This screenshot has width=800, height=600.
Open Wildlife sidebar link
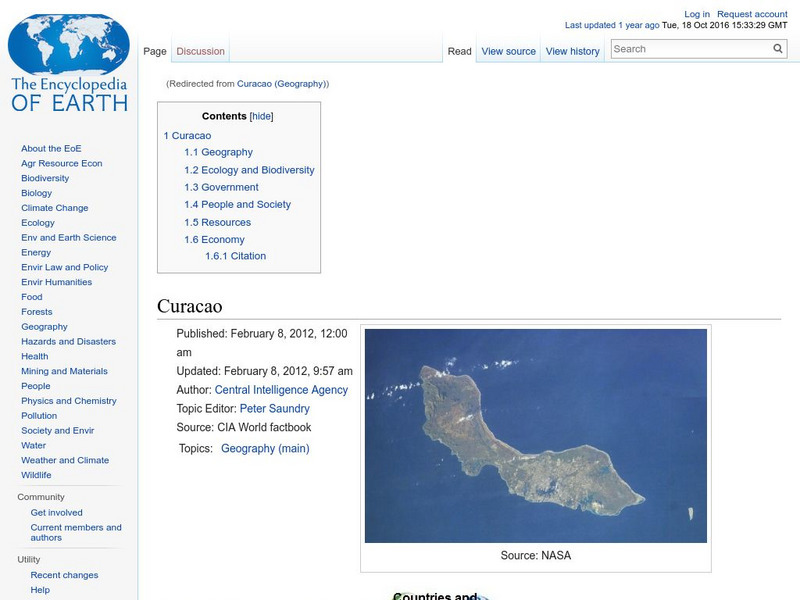(x=36, y=474)
